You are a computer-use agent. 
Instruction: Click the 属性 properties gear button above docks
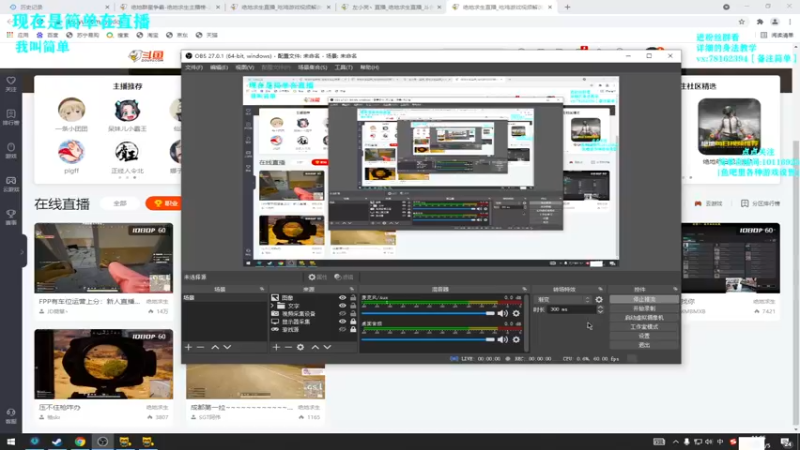(x=317, y=277)
